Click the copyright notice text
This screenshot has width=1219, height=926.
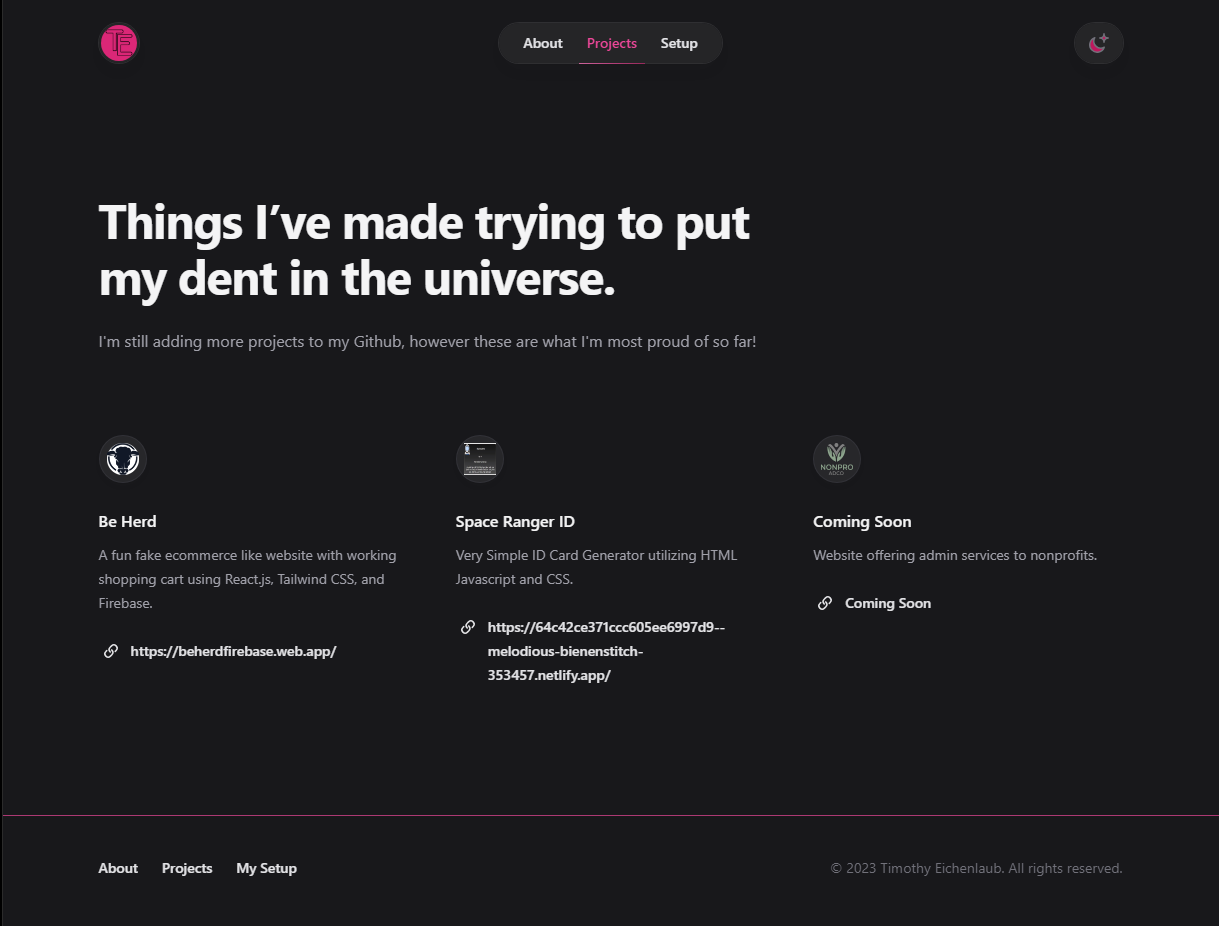tap(976, 868)
